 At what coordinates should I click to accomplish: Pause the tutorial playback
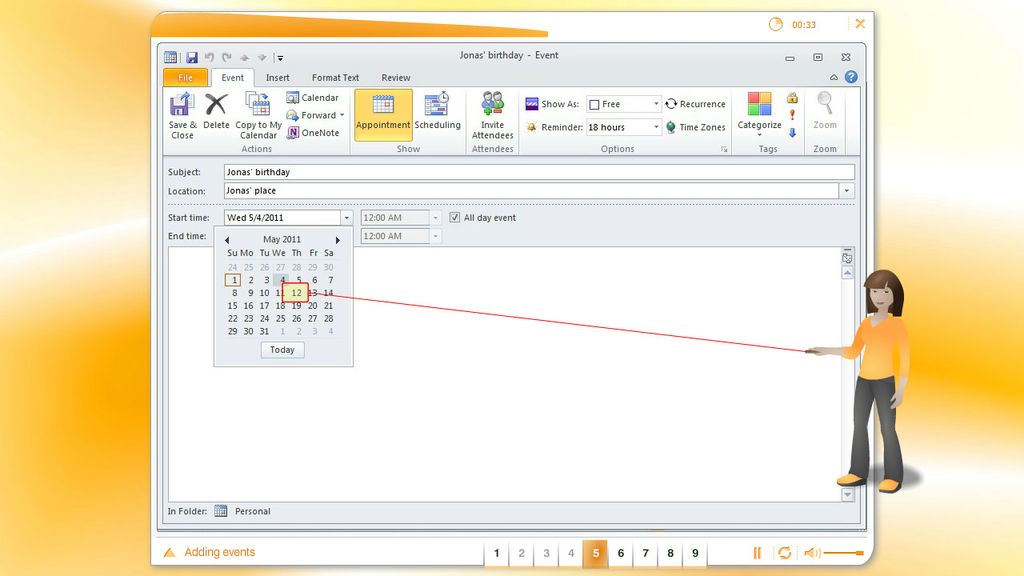coord(758,553)
